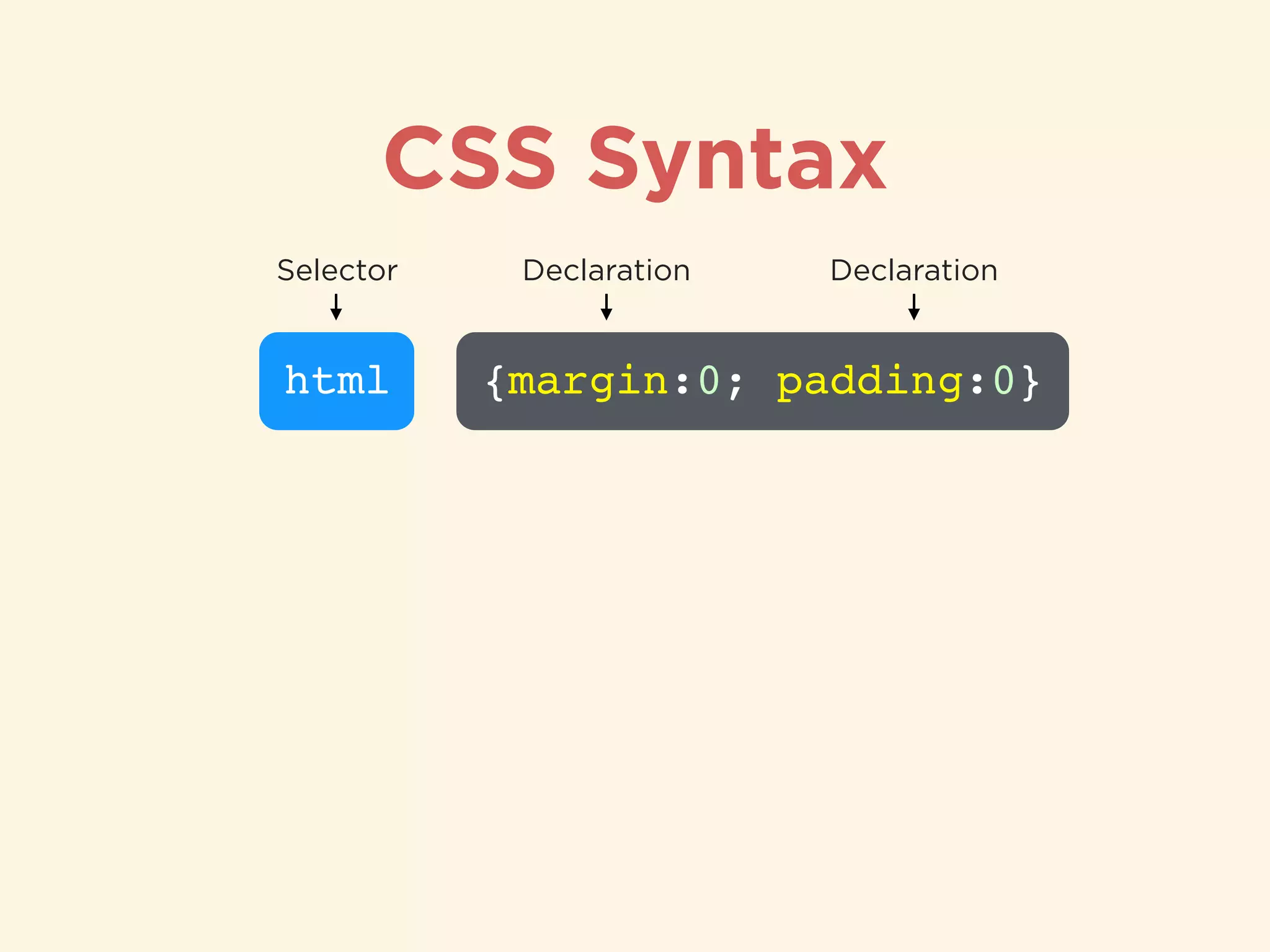Click the arrow under the right Declaration label
Screen dimensions: 1270x952
click(x=913, y=307)
